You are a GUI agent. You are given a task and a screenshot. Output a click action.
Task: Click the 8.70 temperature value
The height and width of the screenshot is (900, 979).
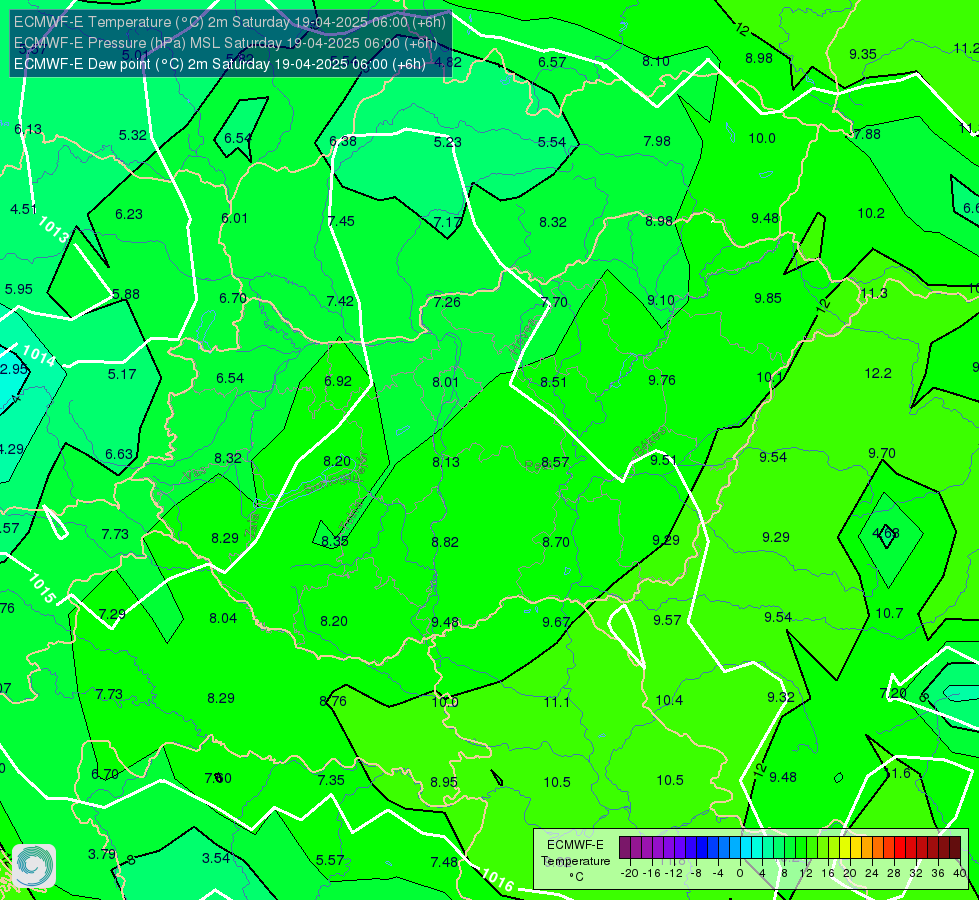tap(555, 542)
